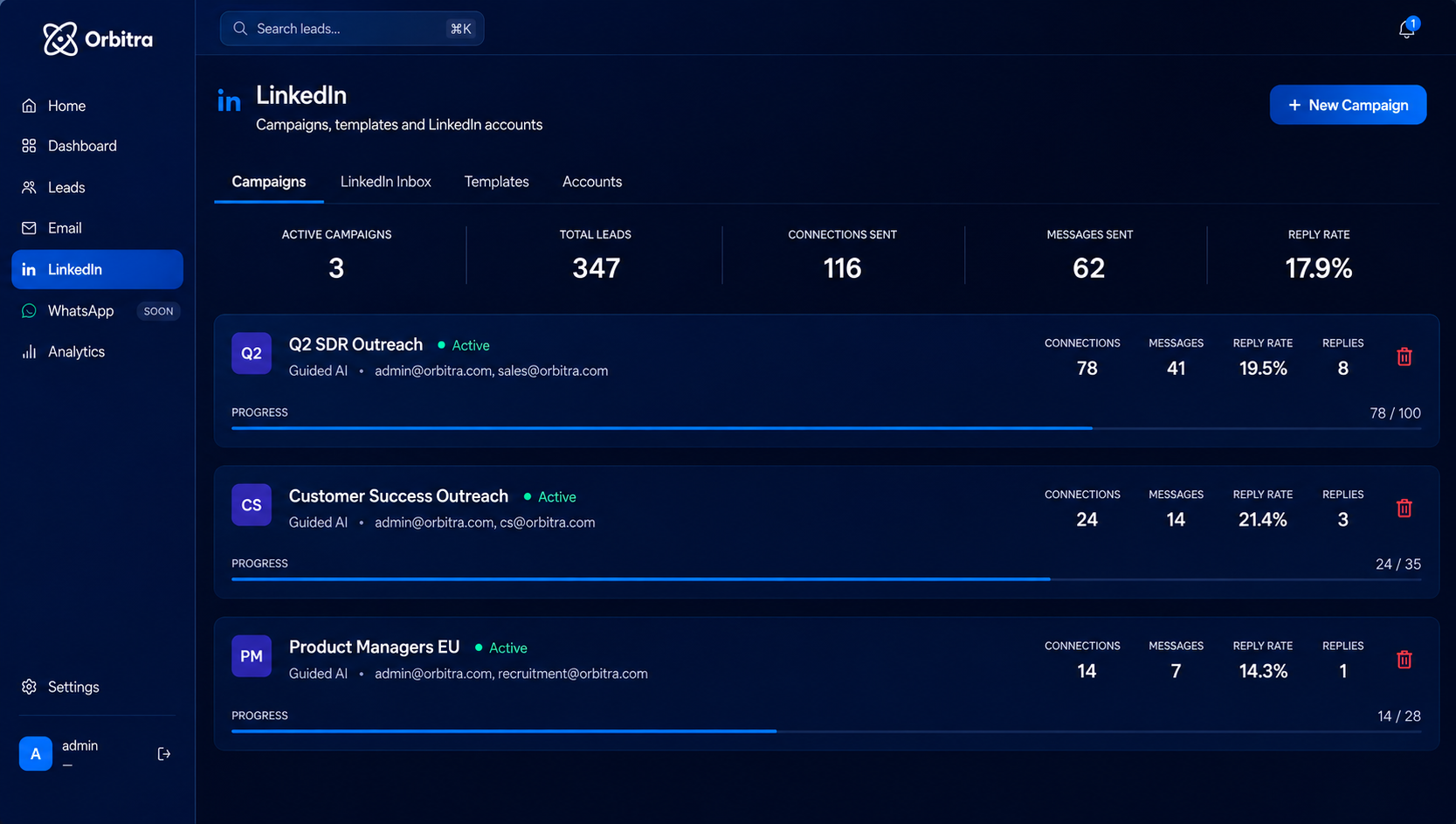Click the 21.4% reply rate value
The image size is (1456, 824).
tap(1263, 519)
